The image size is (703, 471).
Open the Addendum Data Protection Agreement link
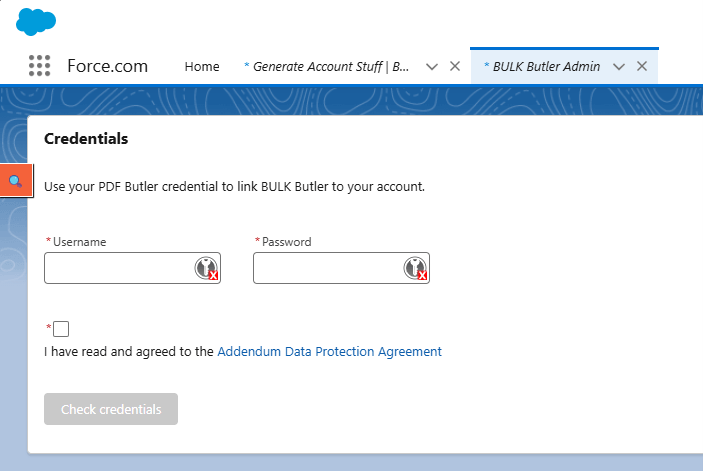(329, 352)
